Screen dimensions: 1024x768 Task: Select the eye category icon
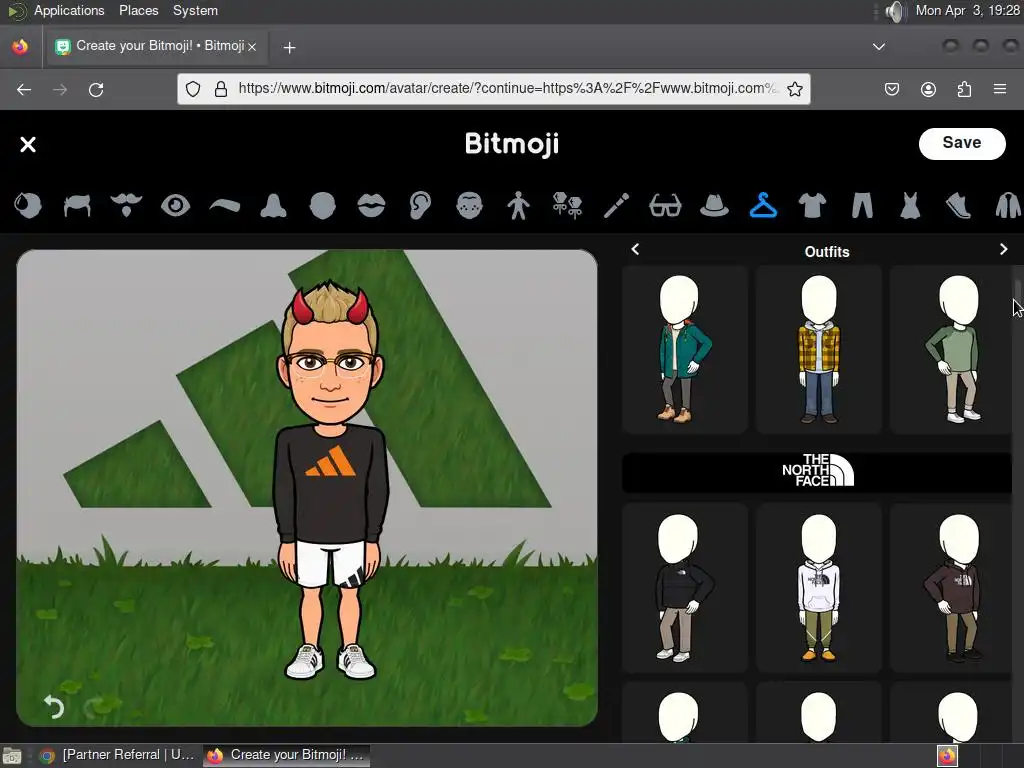[x=175, y=206]
